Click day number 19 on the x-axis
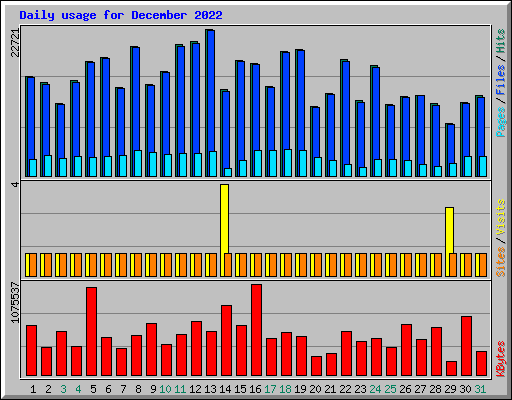Screen dimensions: 512x400 coord(300,389)
